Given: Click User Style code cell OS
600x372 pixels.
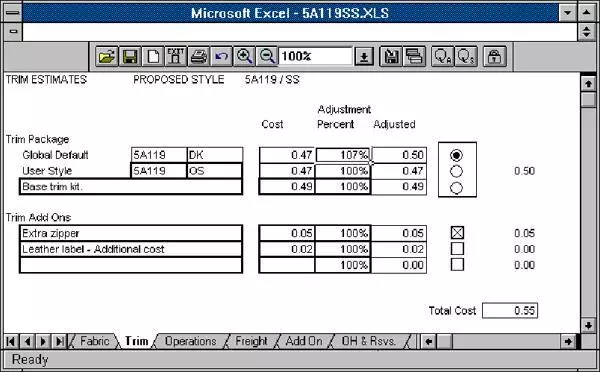Looking at the screenshot, I should coord(215,171).
